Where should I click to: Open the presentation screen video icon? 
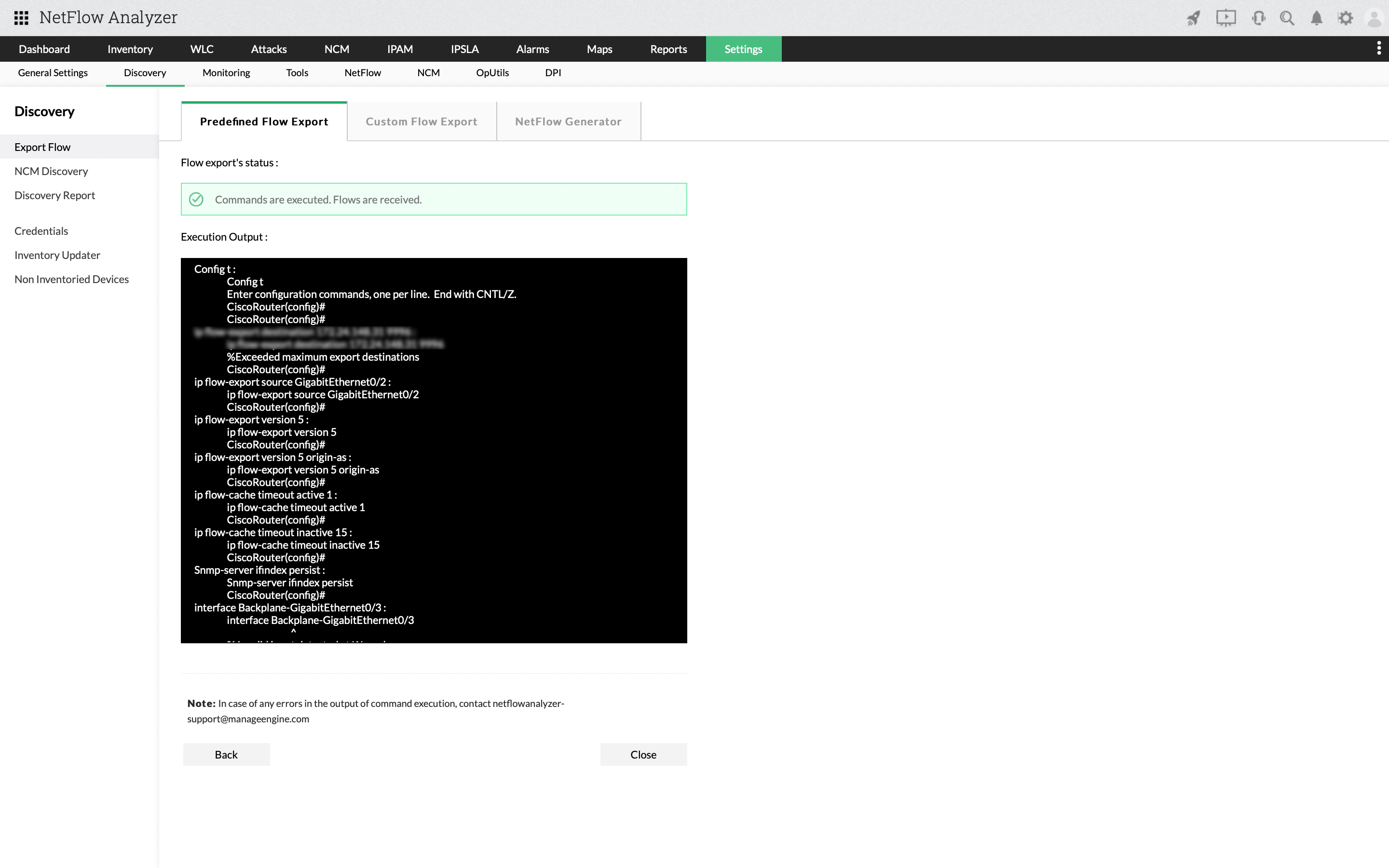click(1226, 18)
